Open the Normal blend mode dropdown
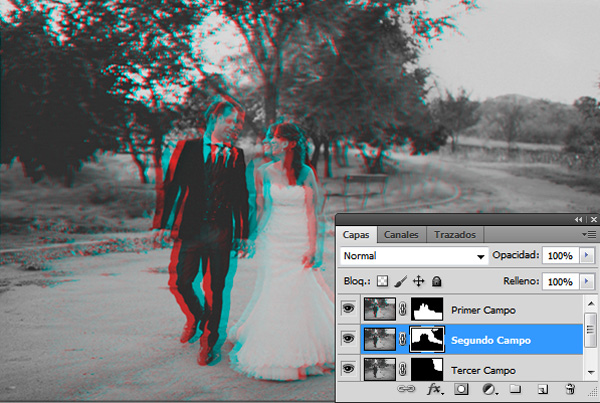Viewport: 600px width, 403px height. (x=414, y=256)
